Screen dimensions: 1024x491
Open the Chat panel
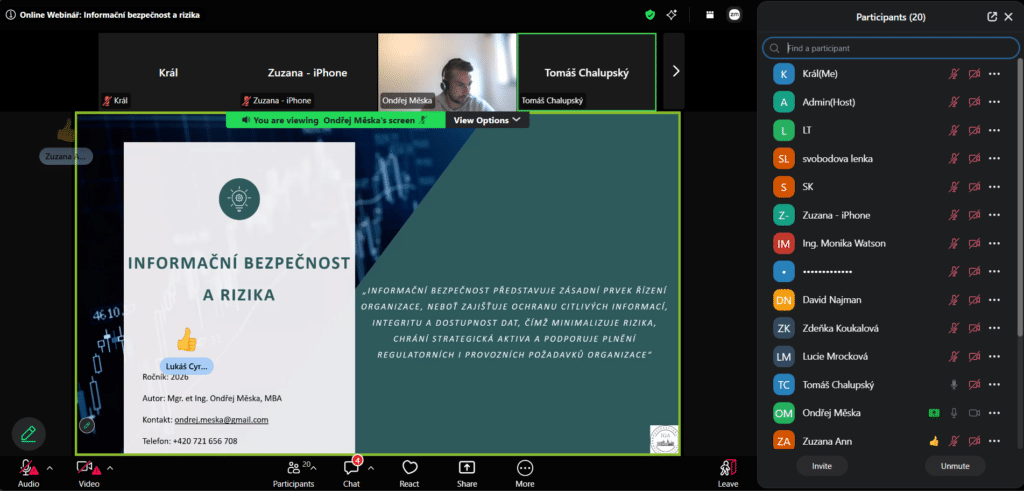pos(351,473)
